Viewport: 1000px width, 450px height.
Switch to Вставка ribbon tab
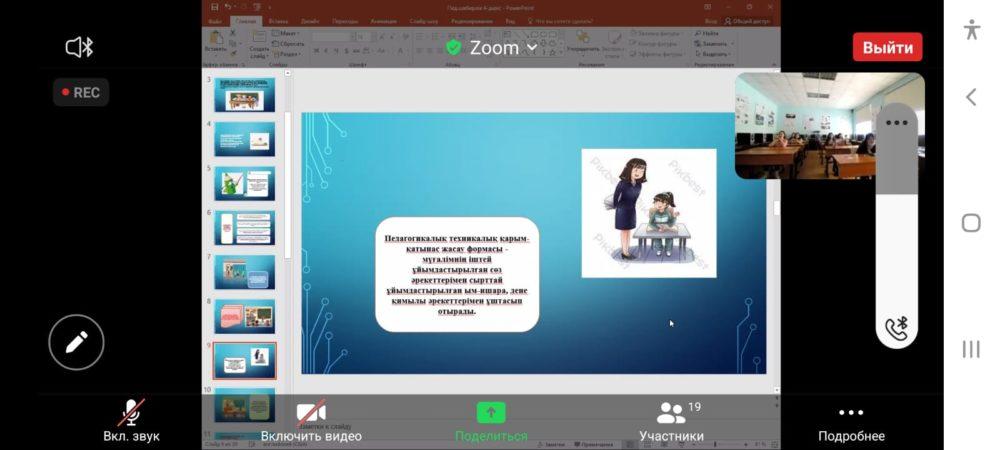click(x=279, y=21)
